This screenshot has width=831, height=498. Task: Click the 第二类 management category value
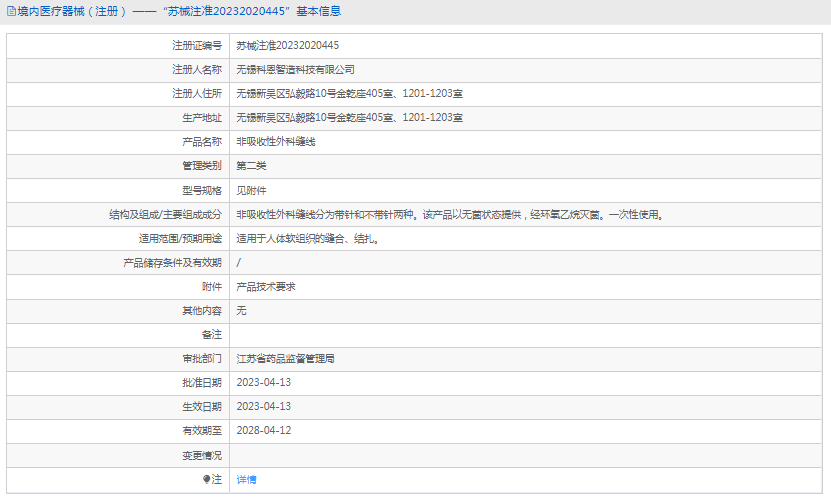(251, 166)
